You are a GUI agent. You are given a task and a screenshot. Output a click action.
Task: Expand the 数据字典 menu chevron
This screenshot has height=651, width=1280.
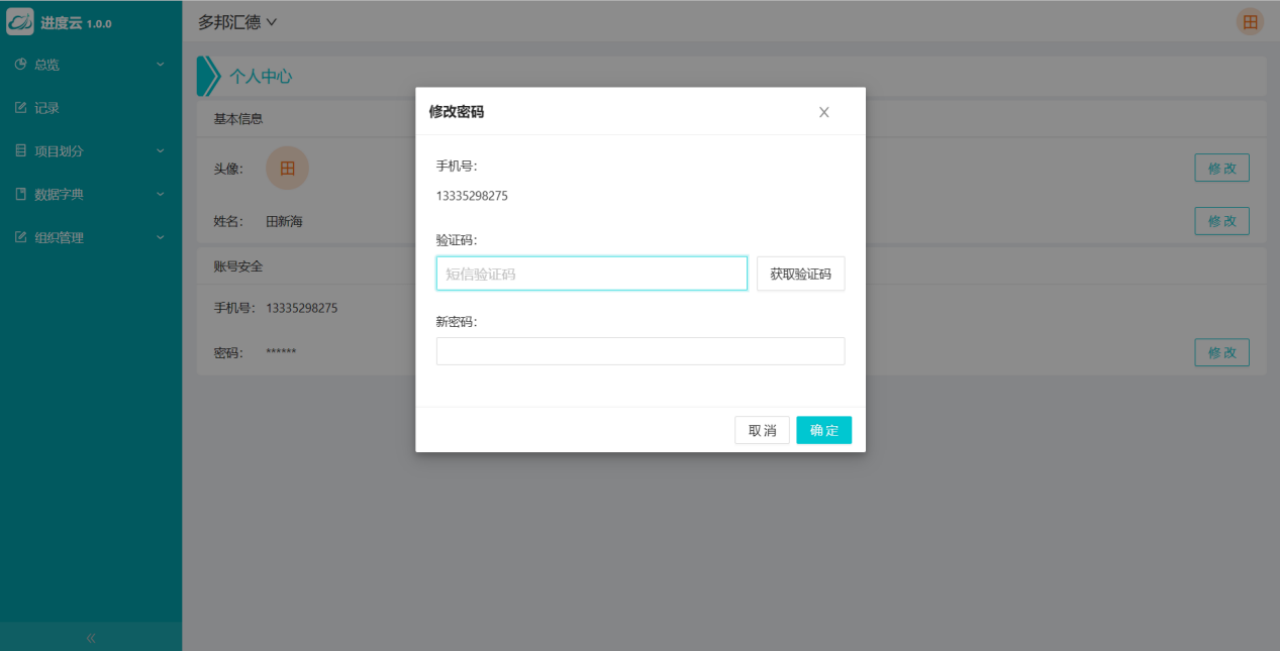click(x=160, y=195)
